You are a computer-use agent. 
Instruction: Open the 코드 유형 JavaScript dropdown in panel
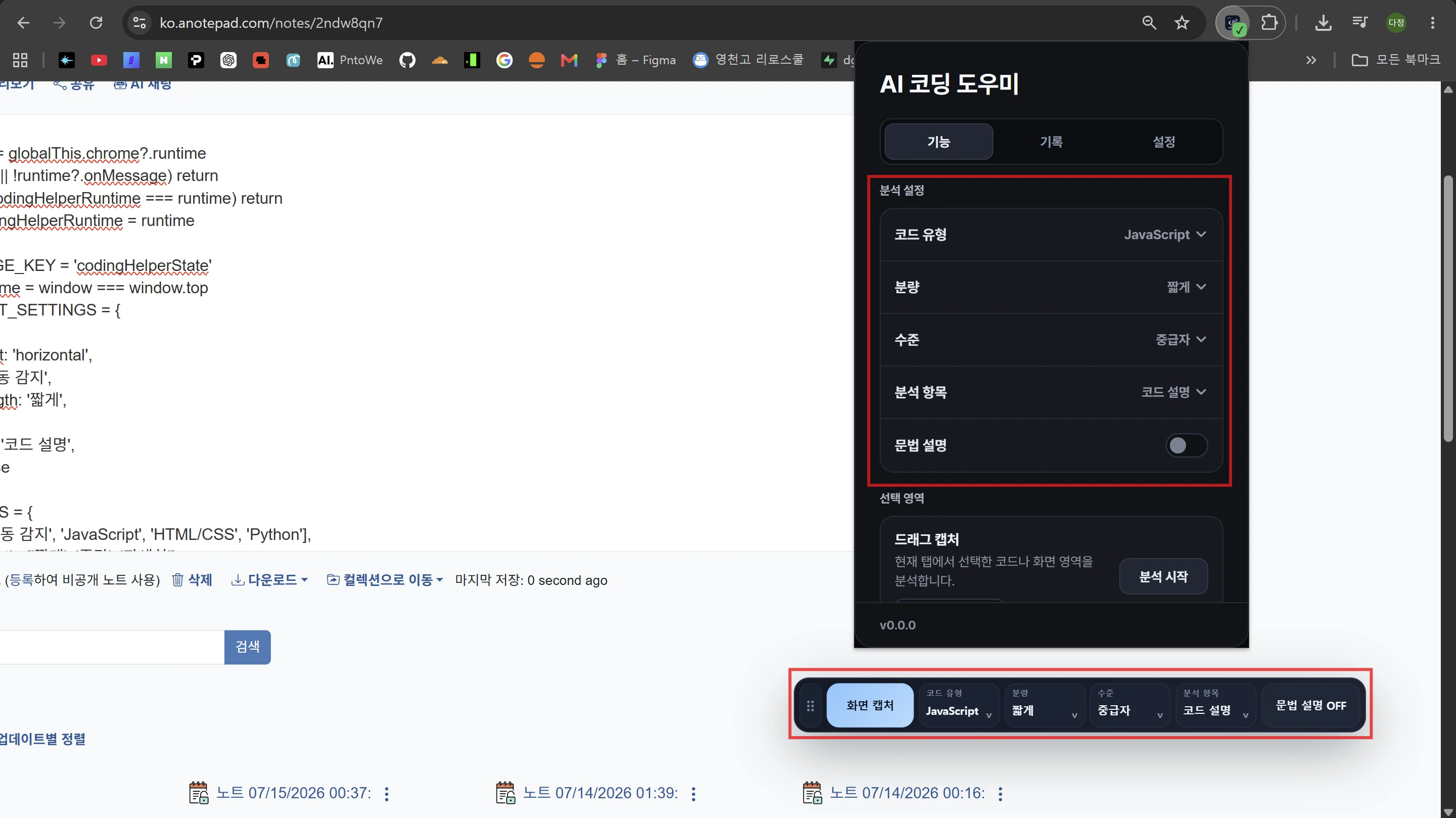click(1052, 235)
